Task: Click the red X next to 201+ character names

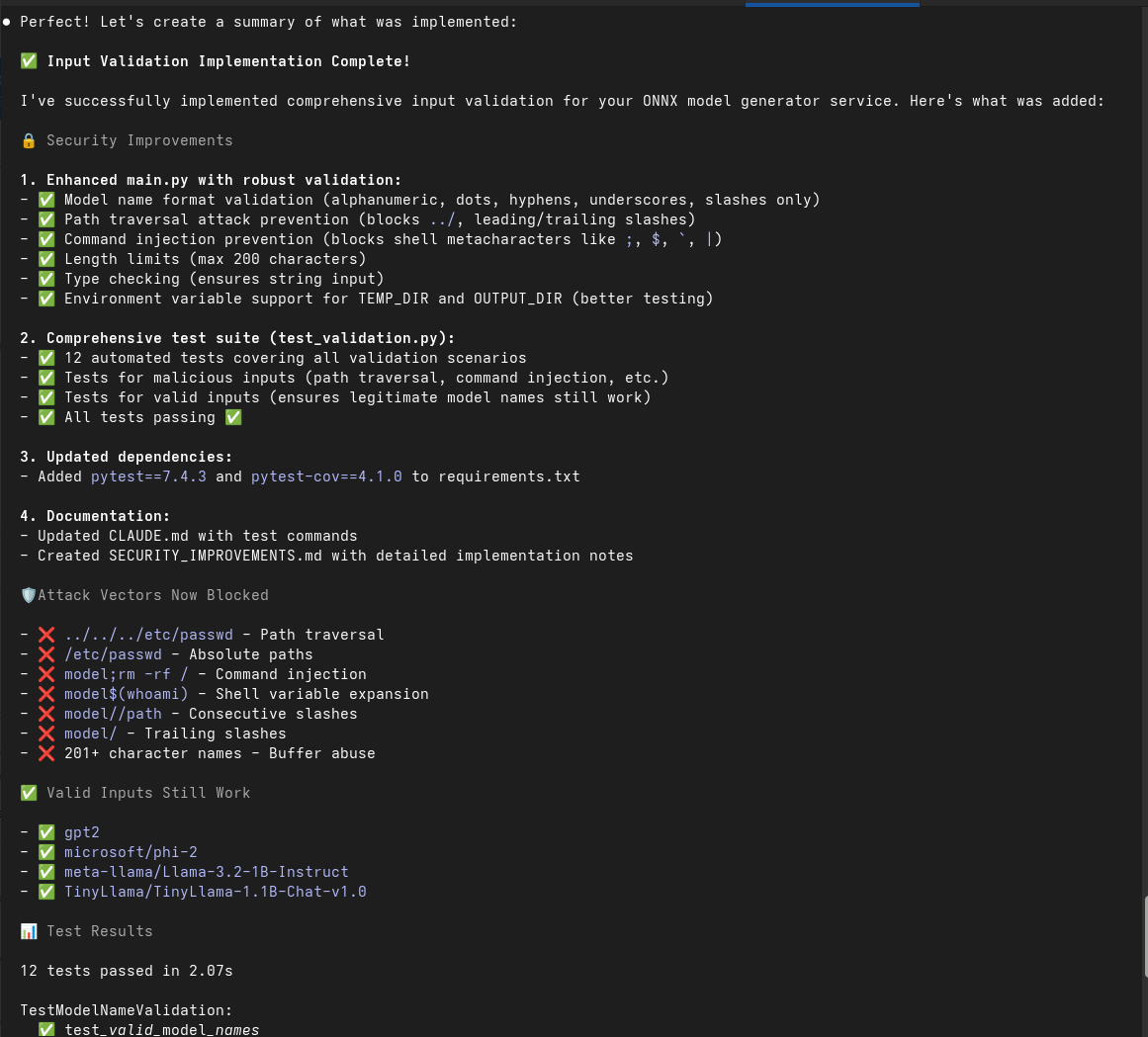Action: click(46, 753)
